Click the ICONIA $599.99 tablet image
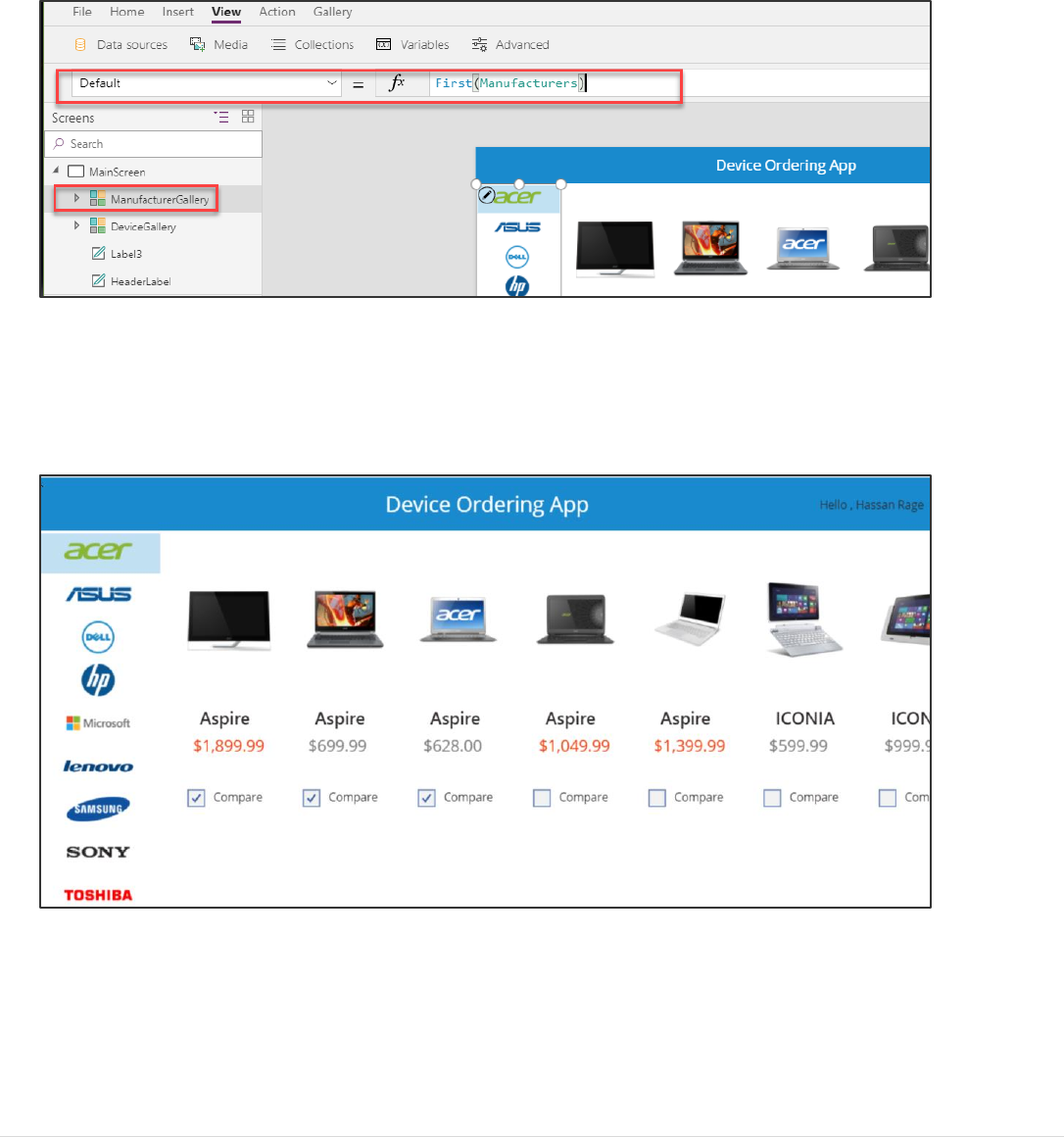The width and height of the screenshot is (1064, 1137). tap(804, 618)
